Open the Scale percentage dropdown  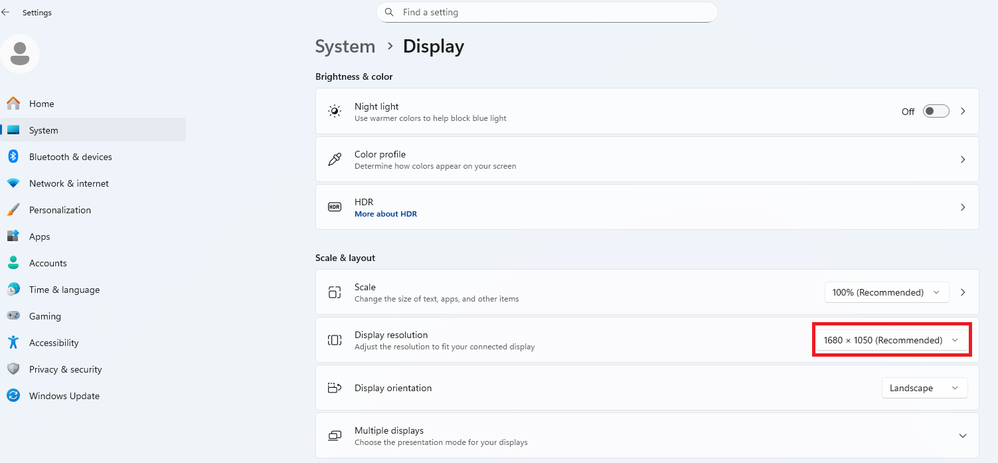point(886,293)
